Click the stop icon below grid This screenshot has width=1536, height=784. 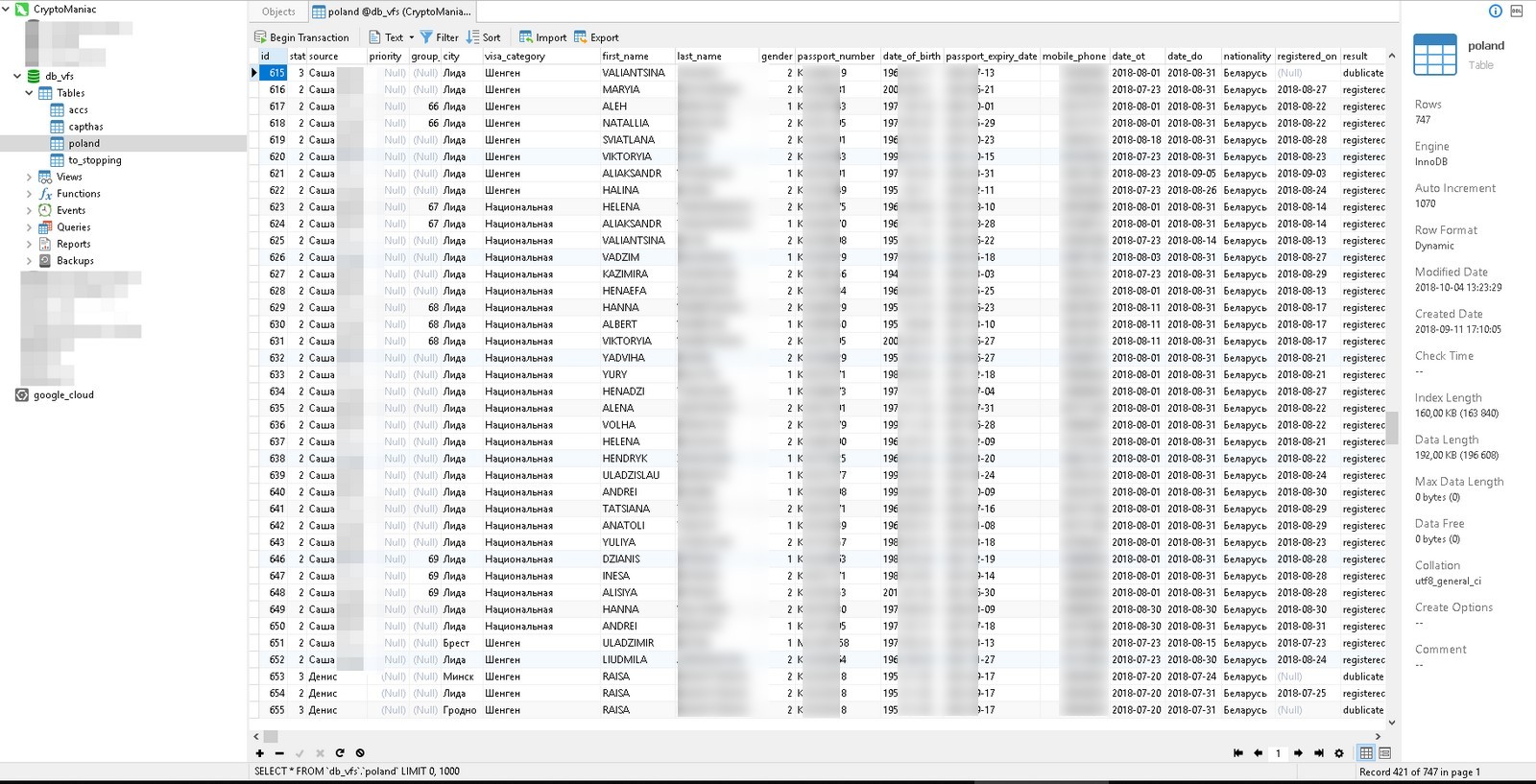360,753
